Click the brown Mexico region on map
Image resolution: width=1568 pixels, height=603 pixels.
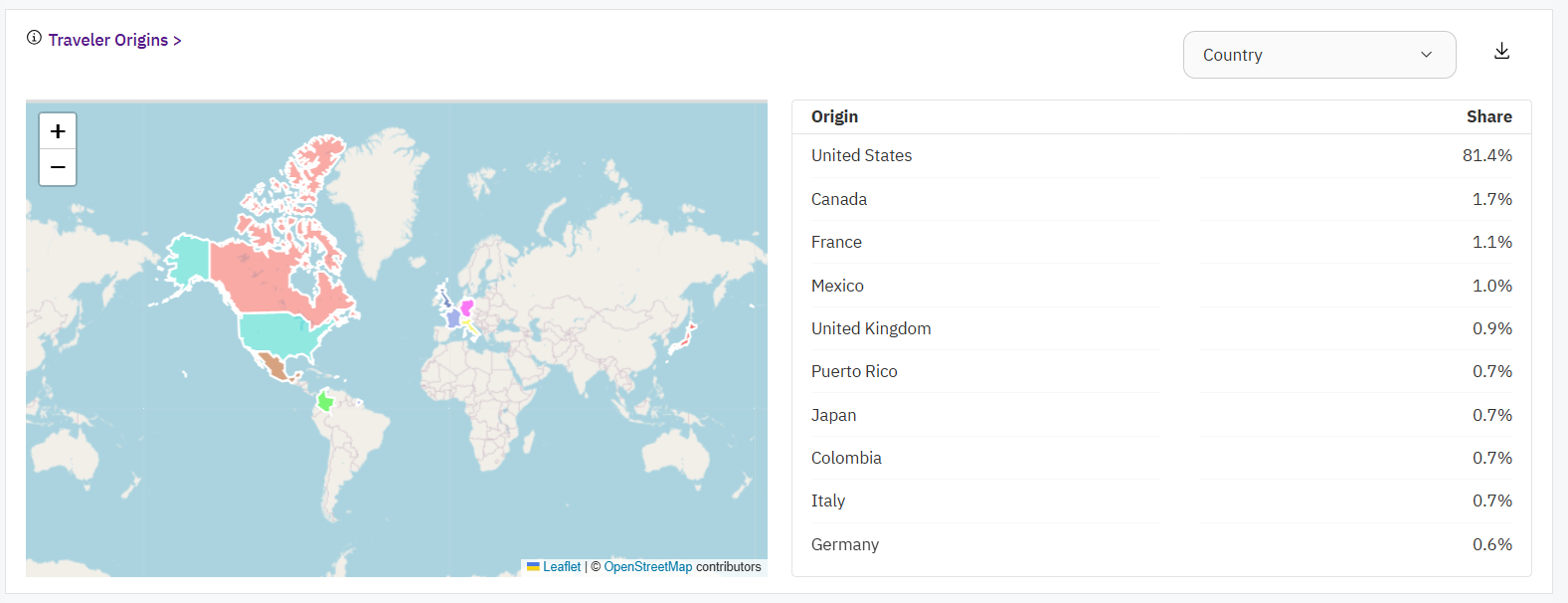(x=271, y=366)
